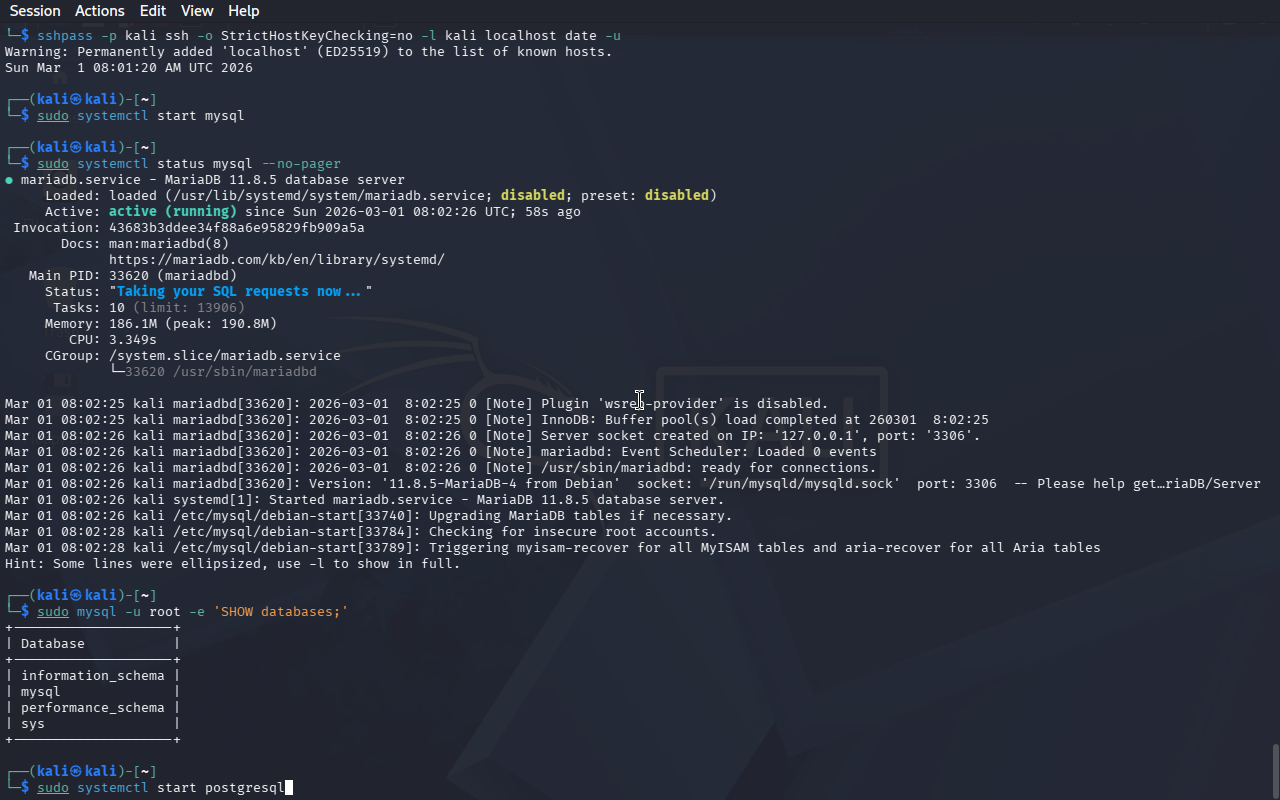Open the Session menu
This screenshot has width=1280, height=800.
pyautogui.click(x=35, y=11)
